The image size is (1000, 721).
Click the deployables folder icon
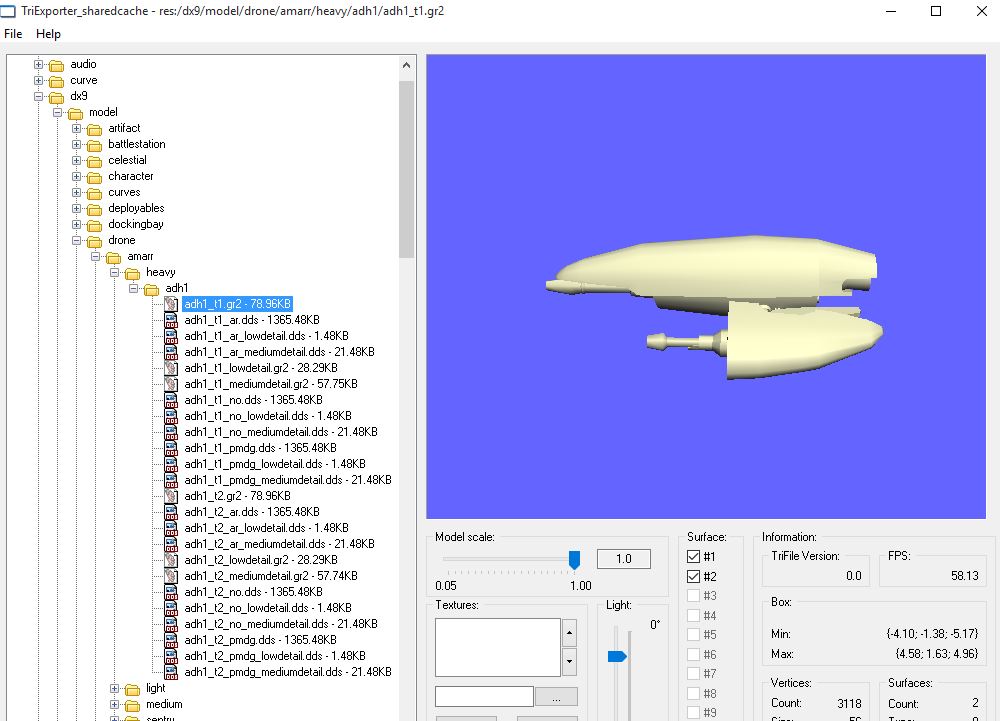coord(94,208)
